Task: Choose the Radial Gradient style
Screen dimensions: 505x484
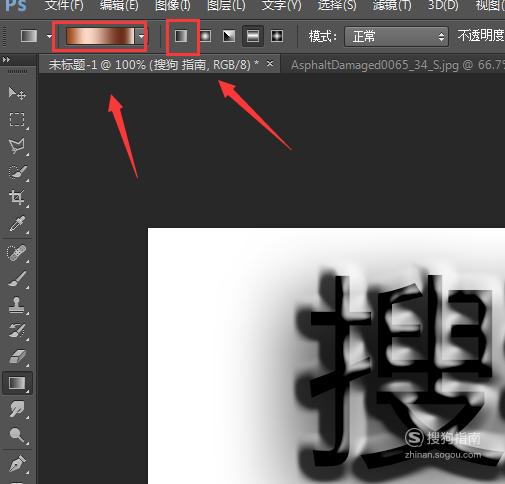Action: 205,36
